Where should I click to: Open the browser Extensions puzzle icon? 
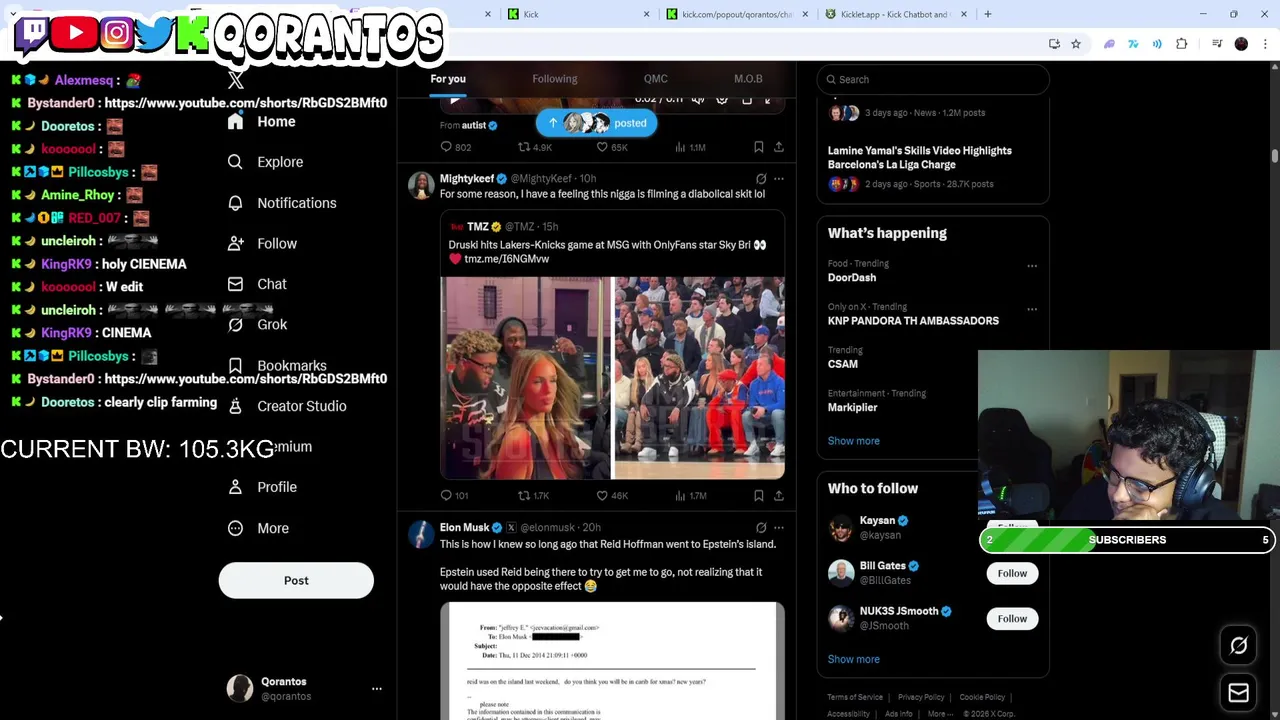[1182, 44]
